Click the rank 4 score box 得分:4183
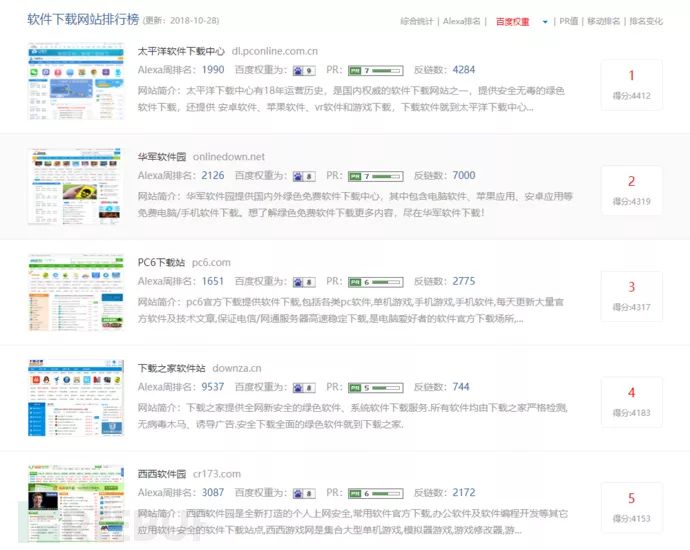Screen dimensions: 690x550 tap(631, 402)
